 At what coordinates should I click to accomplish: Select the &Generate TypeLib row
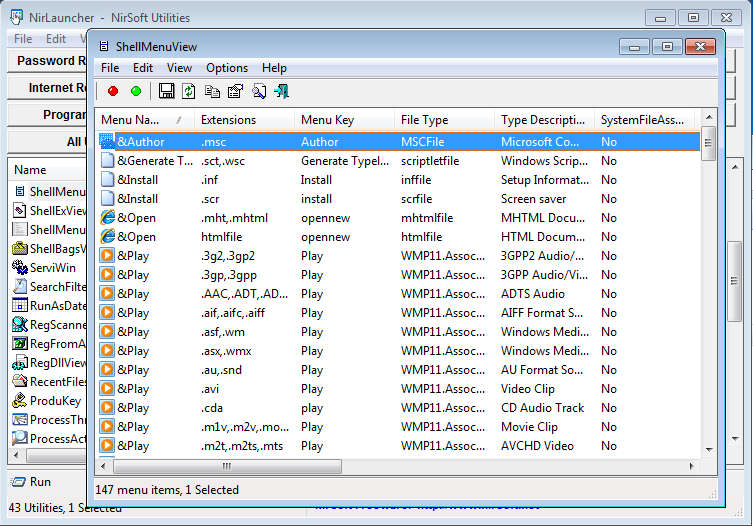155,161
